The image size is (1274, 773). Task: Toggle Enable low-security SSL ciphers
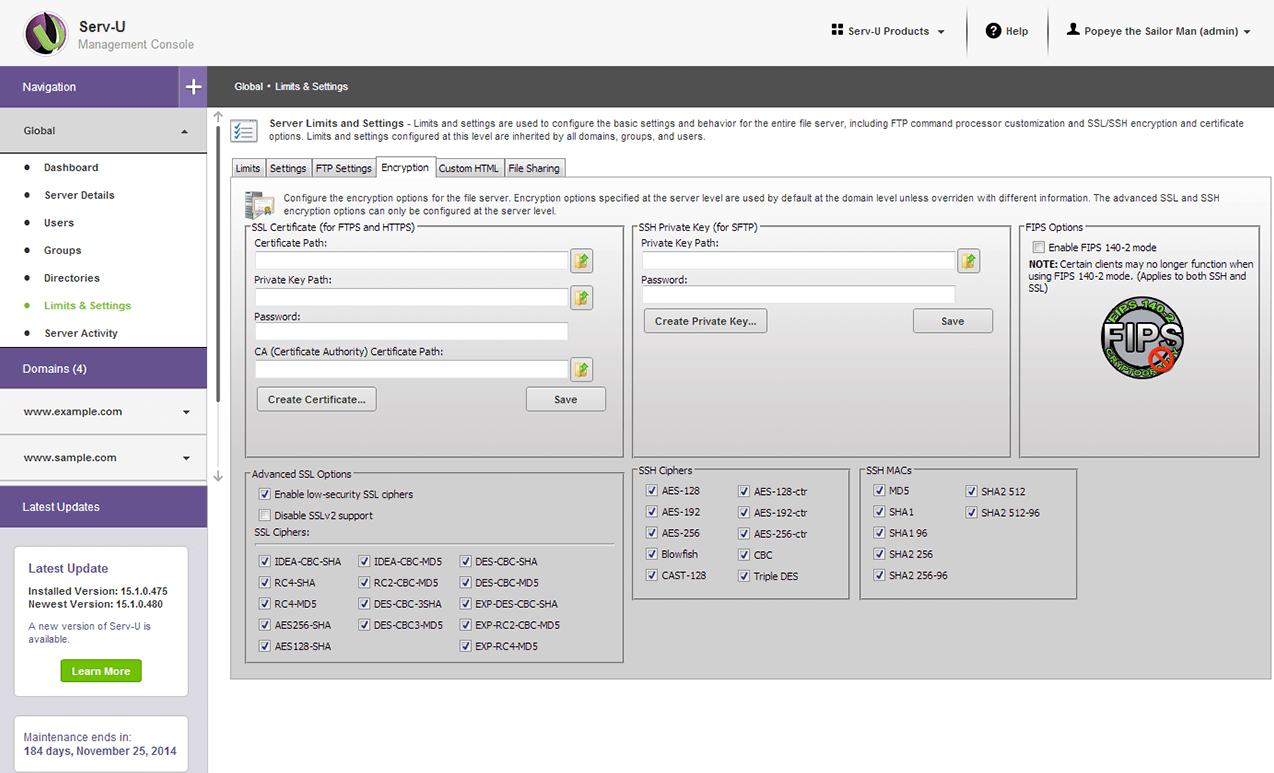tap(265, 494)
